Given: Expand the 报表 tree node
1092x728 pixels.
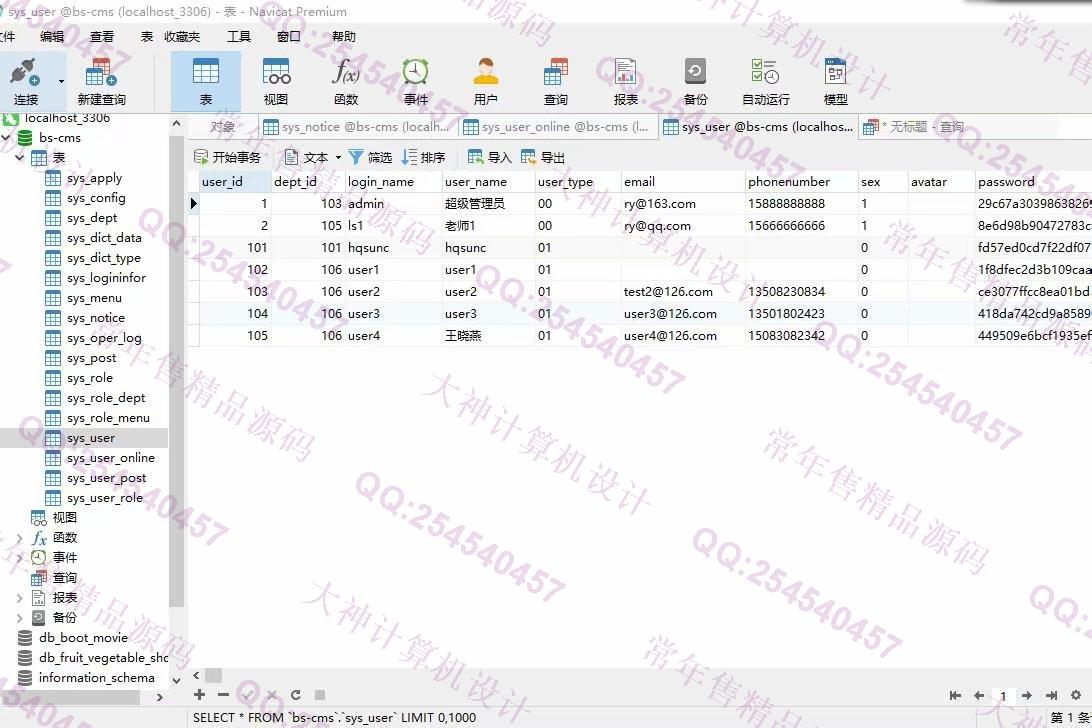Looking at the screenshot, I should point(20,598).
